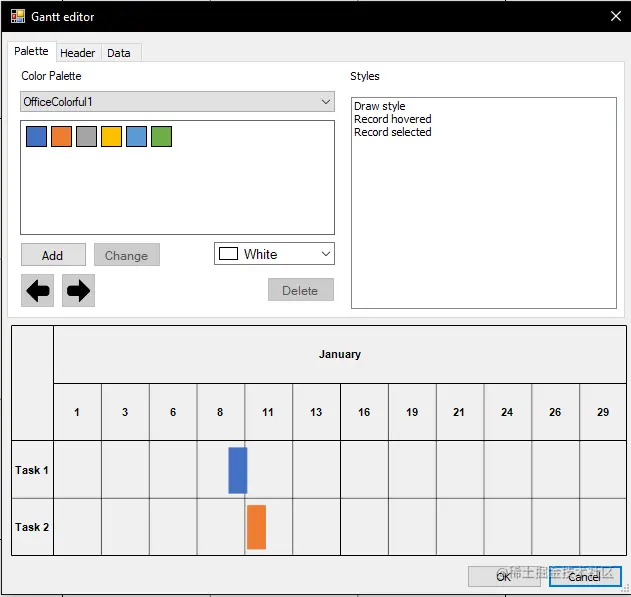This screenshot has width=631, height=597.
Task: Select the light blue palette swatch
Action: point(136,136)
